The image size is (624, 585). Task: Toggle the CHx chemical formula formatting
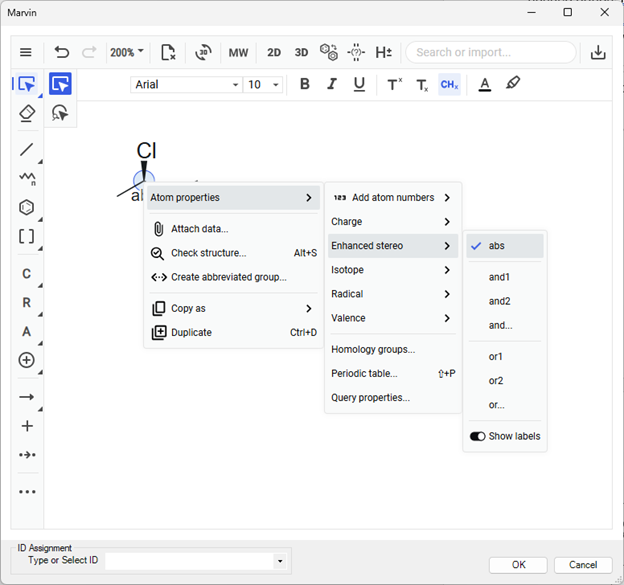click(449, 84)
